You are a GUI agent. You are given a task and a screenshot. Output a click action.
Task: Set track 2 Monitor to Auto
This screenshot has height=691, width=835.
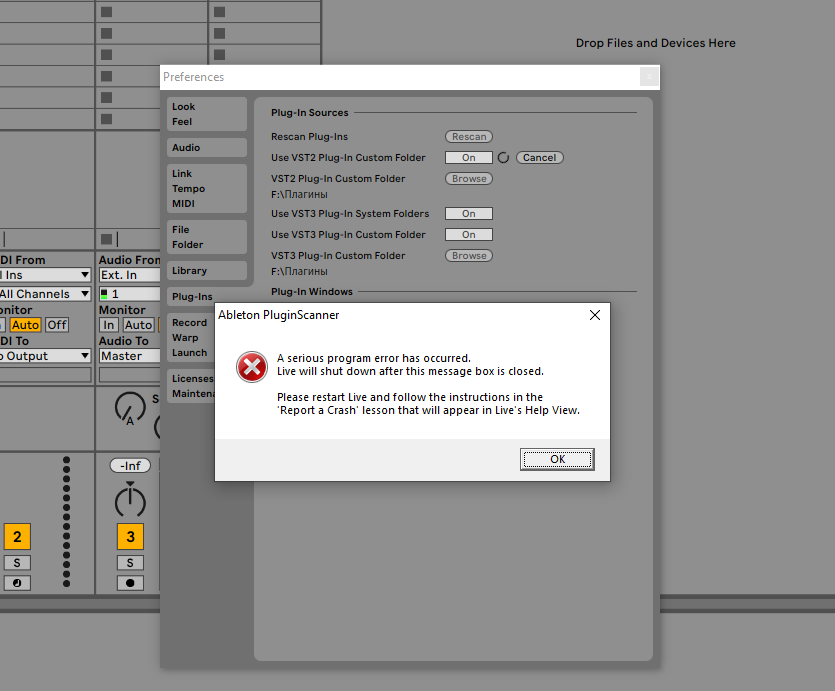click(25, 325)
